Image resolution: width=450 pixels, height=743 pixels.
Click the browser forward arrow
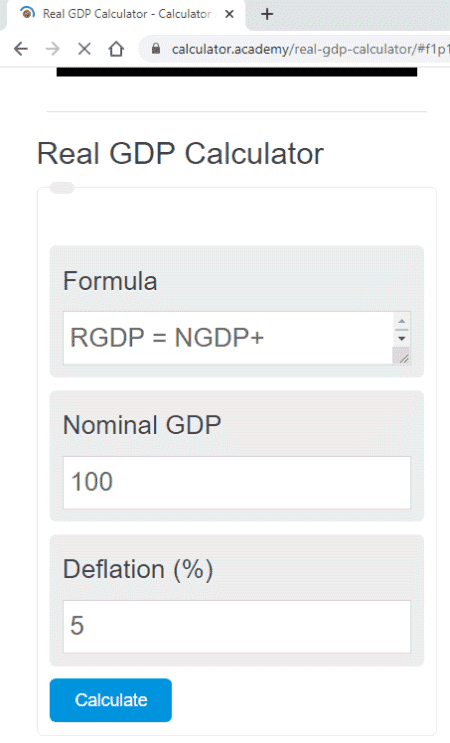(53, 49)
